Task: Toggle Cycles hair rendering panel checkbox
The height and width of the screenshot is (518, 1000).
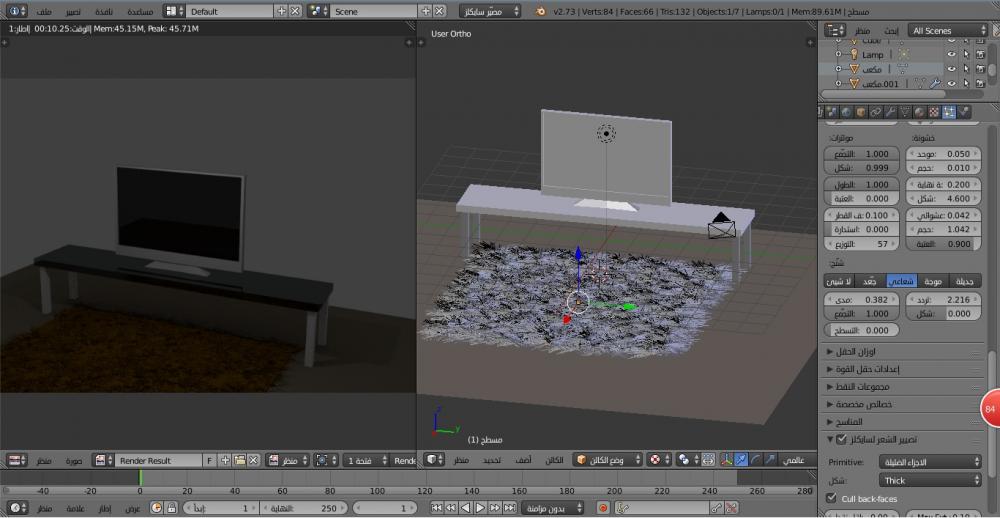Action: point(841,439)
